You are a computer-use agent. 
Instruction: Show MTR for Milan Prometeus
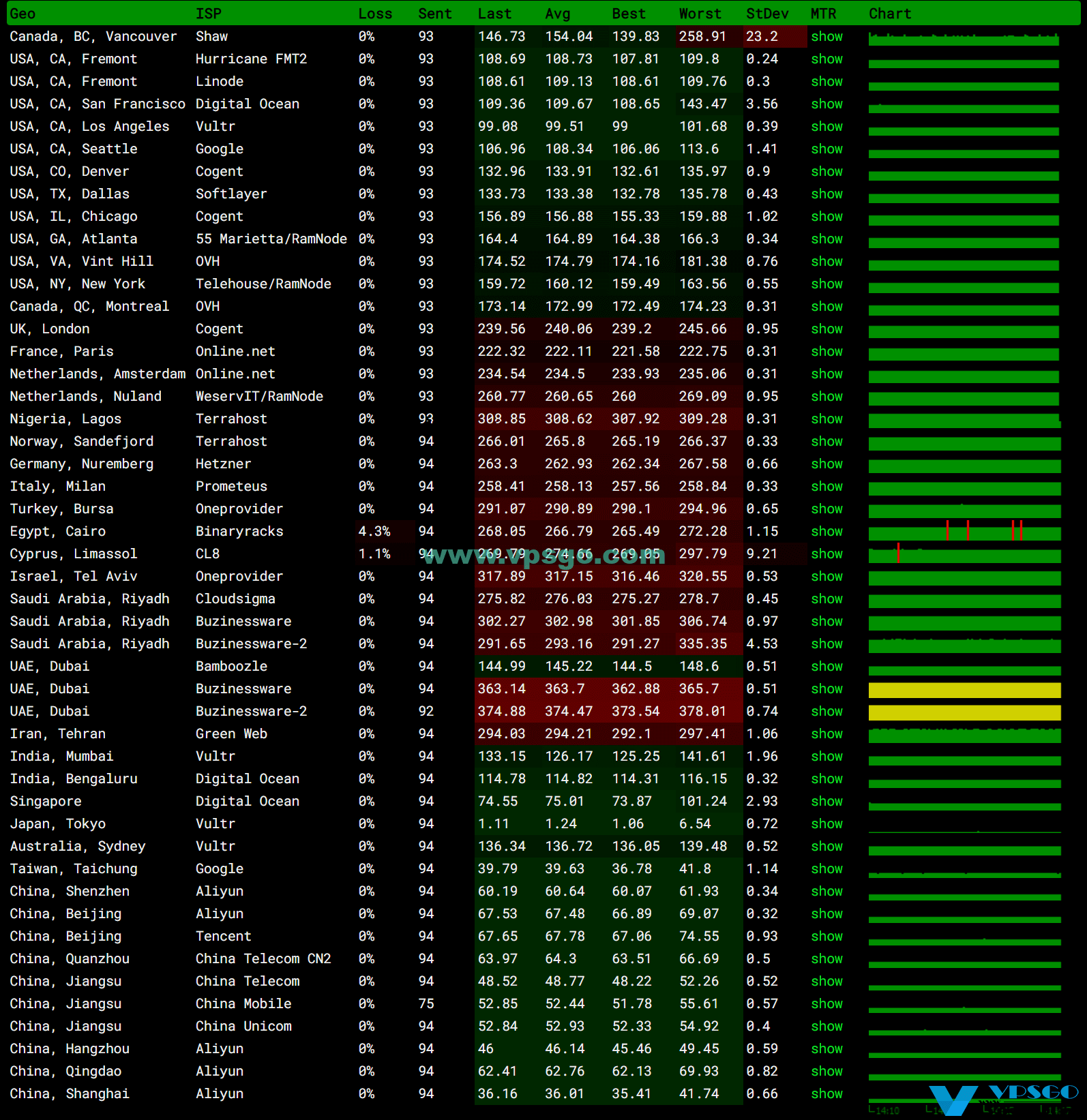coord(827,487)
